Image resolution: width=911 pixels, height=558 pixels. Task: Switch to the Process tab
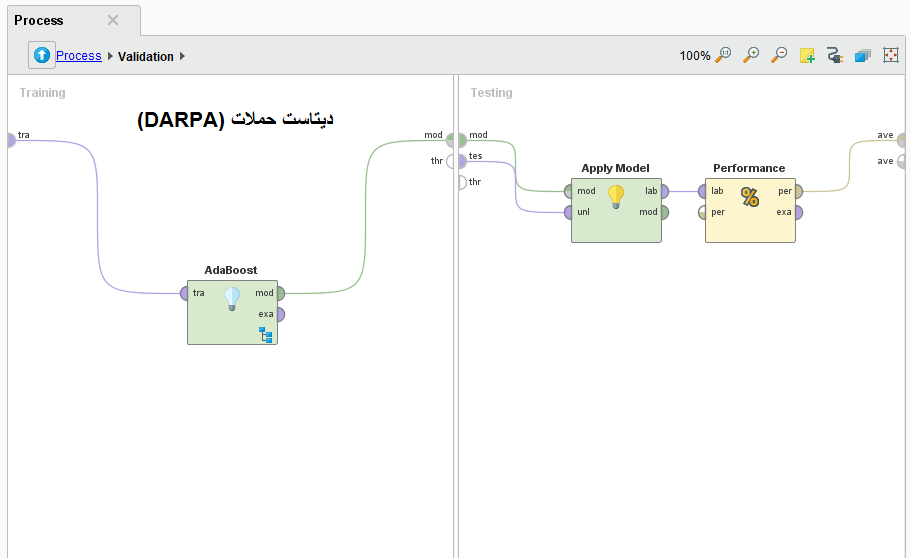(x=39, y=20)
